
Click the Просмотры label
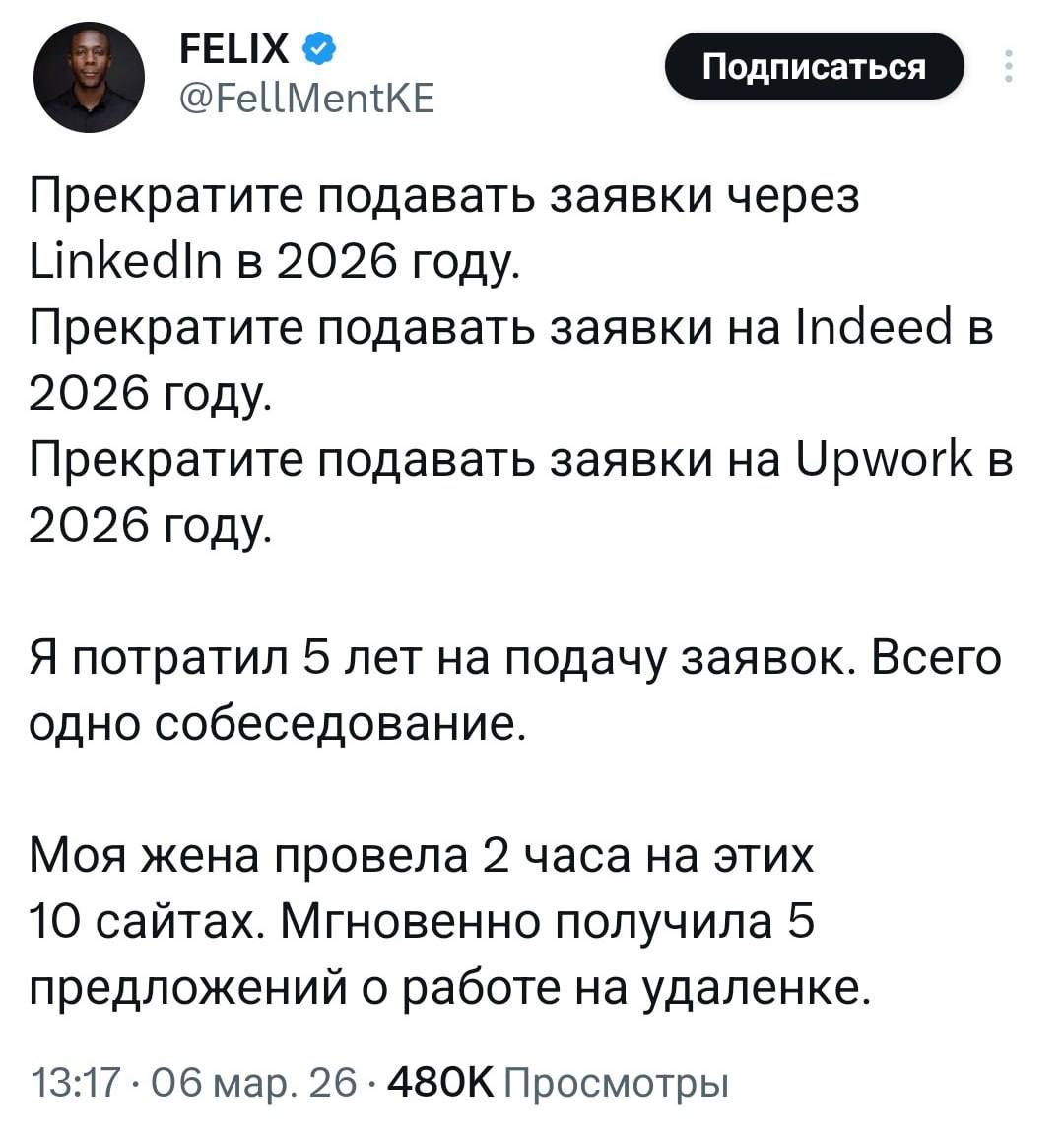(616, 1083)
